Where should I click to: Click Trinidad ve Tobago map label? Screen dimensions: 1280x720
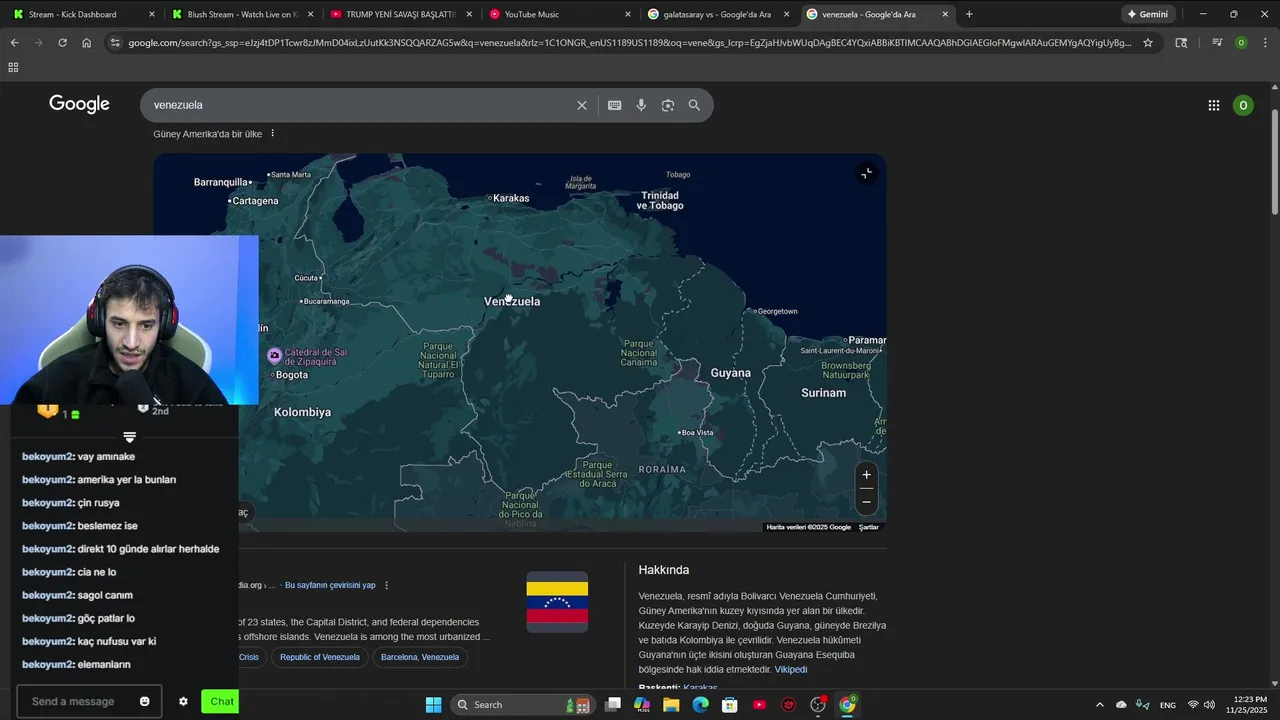point(660,201)
